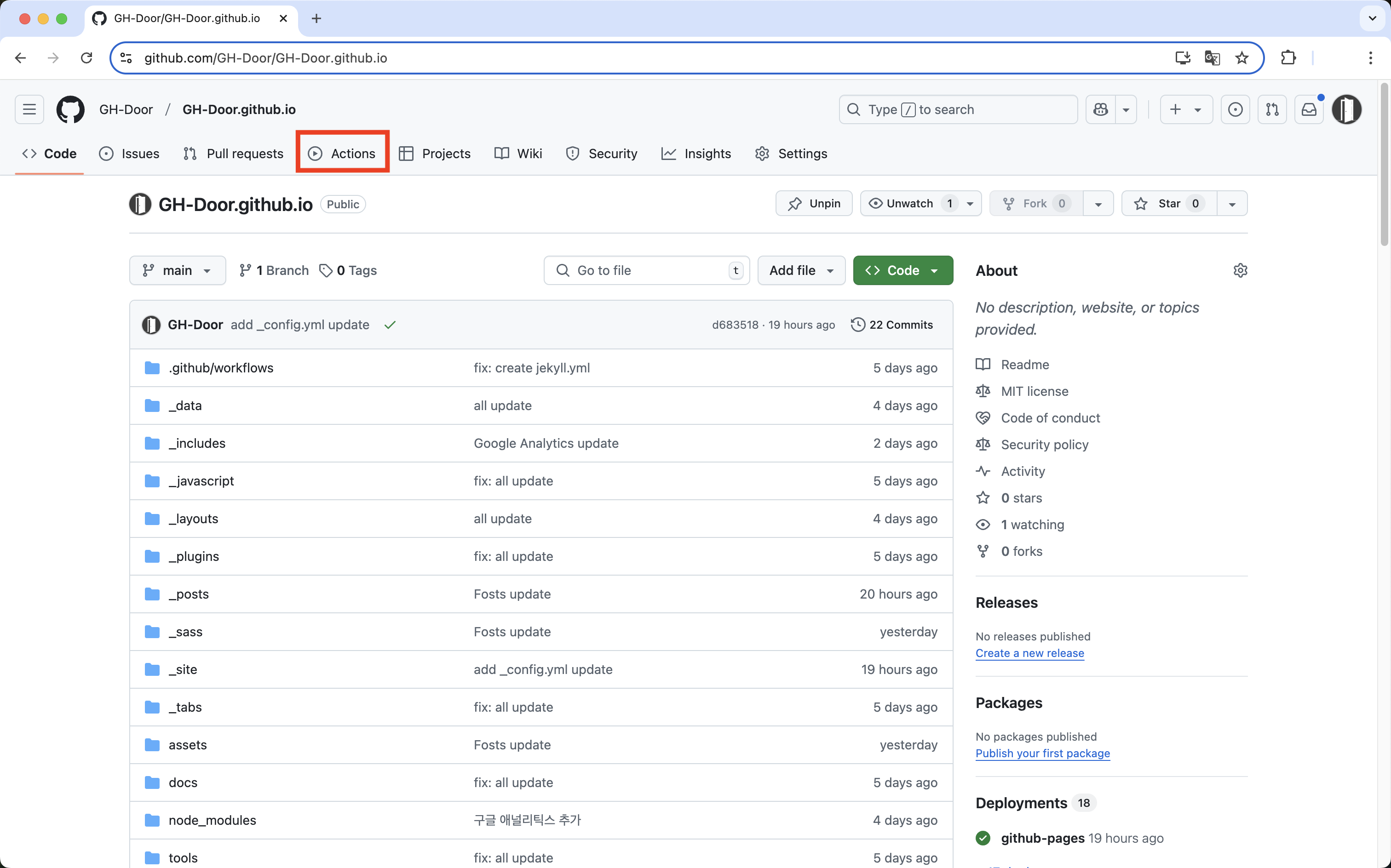The width and height of the screenshot is (1391, 868).
Task: Open the Star lists dropdown arrow
Action: 1232,203
